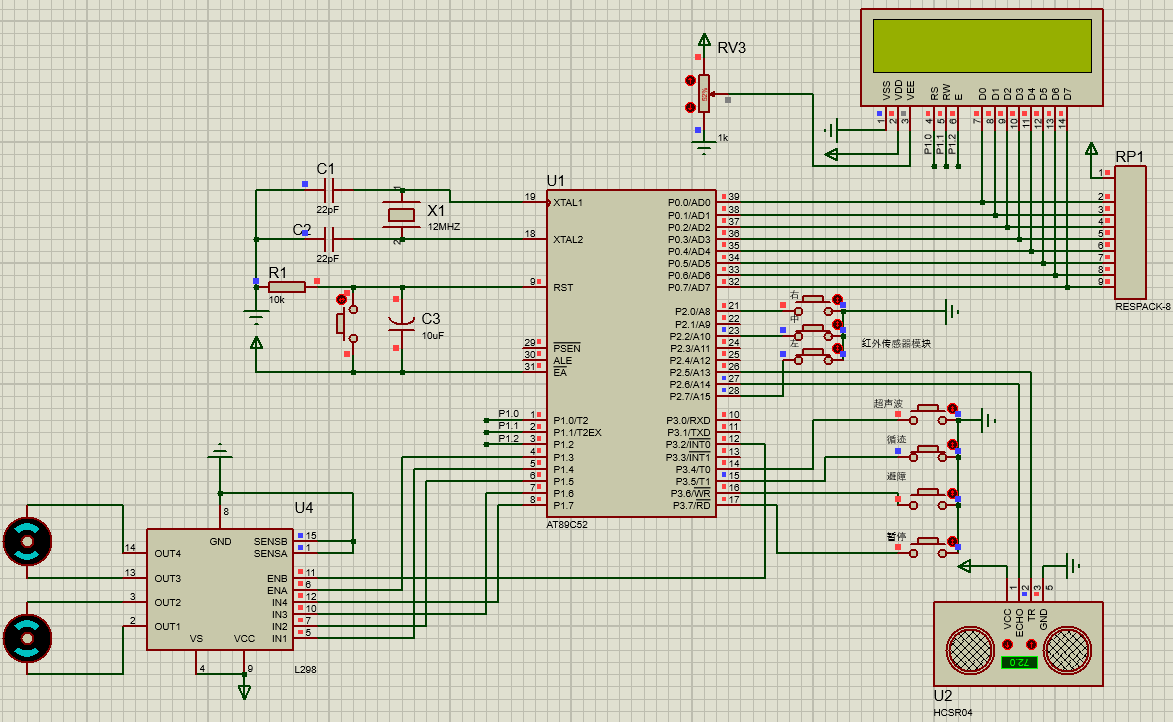Viewport: 1173px width, 722px height.
Task: Select the battery ground symbol below R1
Action: tap(256, 316)
